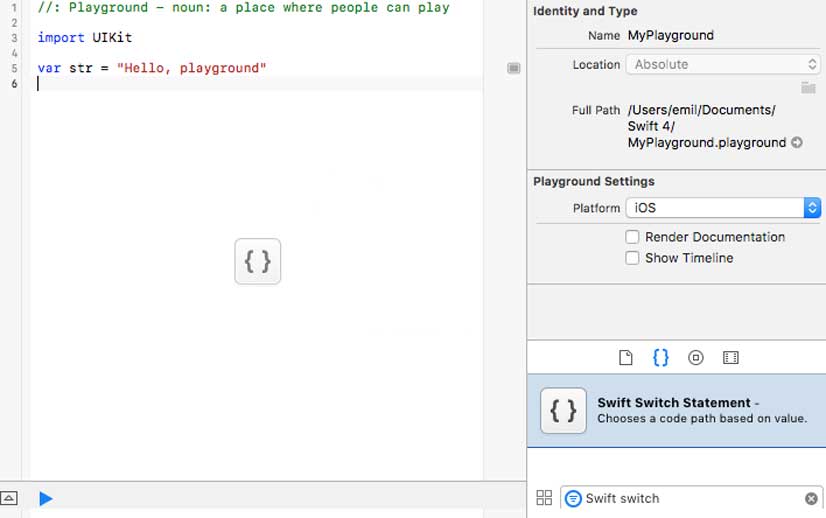
Task: Show the media library tab
Action: coord(730,358)
